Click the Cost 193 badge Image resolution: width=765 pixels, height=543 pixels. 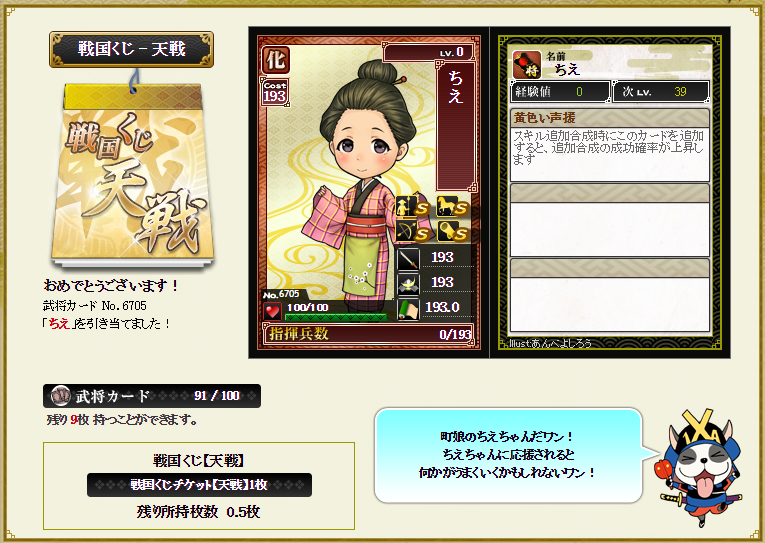pos(275,92)
